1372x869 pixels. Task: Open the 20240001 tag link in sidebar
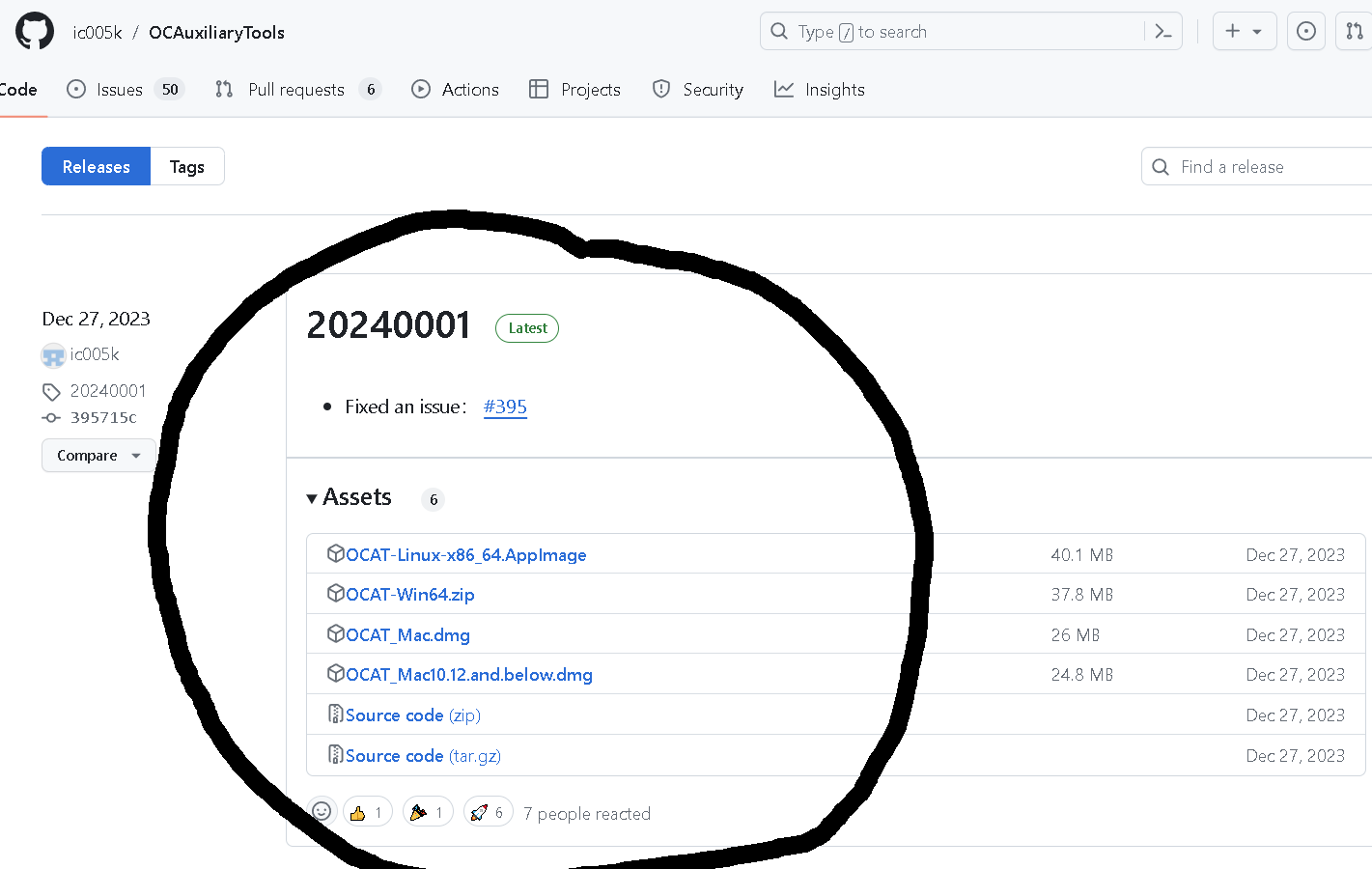(x=108, y=391)
